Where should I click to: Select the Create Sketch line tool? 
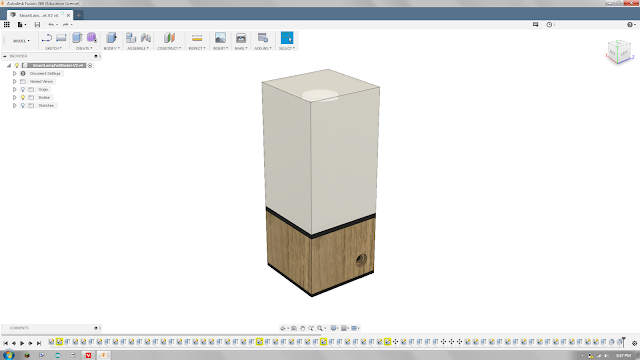[47, 38]
